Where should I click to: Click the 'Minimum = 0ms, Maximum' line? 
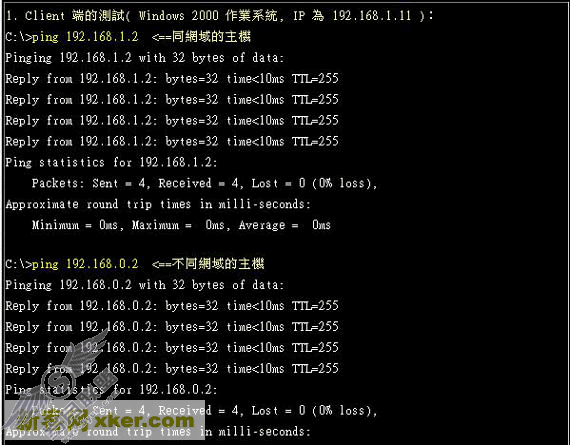click(x=181, y=225)
